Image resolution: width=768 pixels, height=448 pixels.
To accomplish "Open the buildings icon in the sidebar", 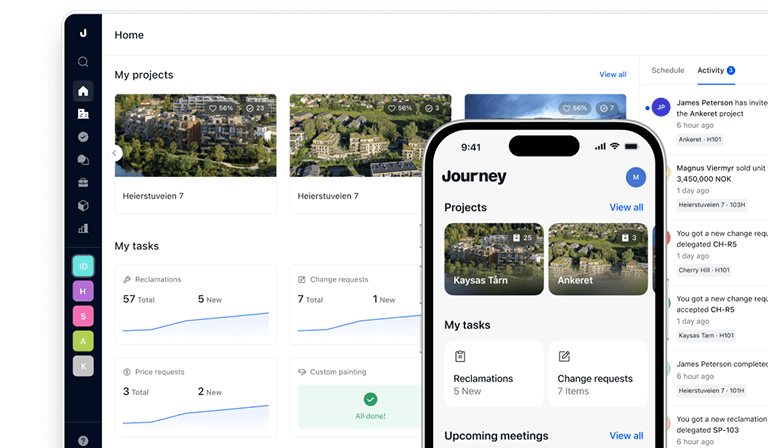I will [x=83, y=114].
